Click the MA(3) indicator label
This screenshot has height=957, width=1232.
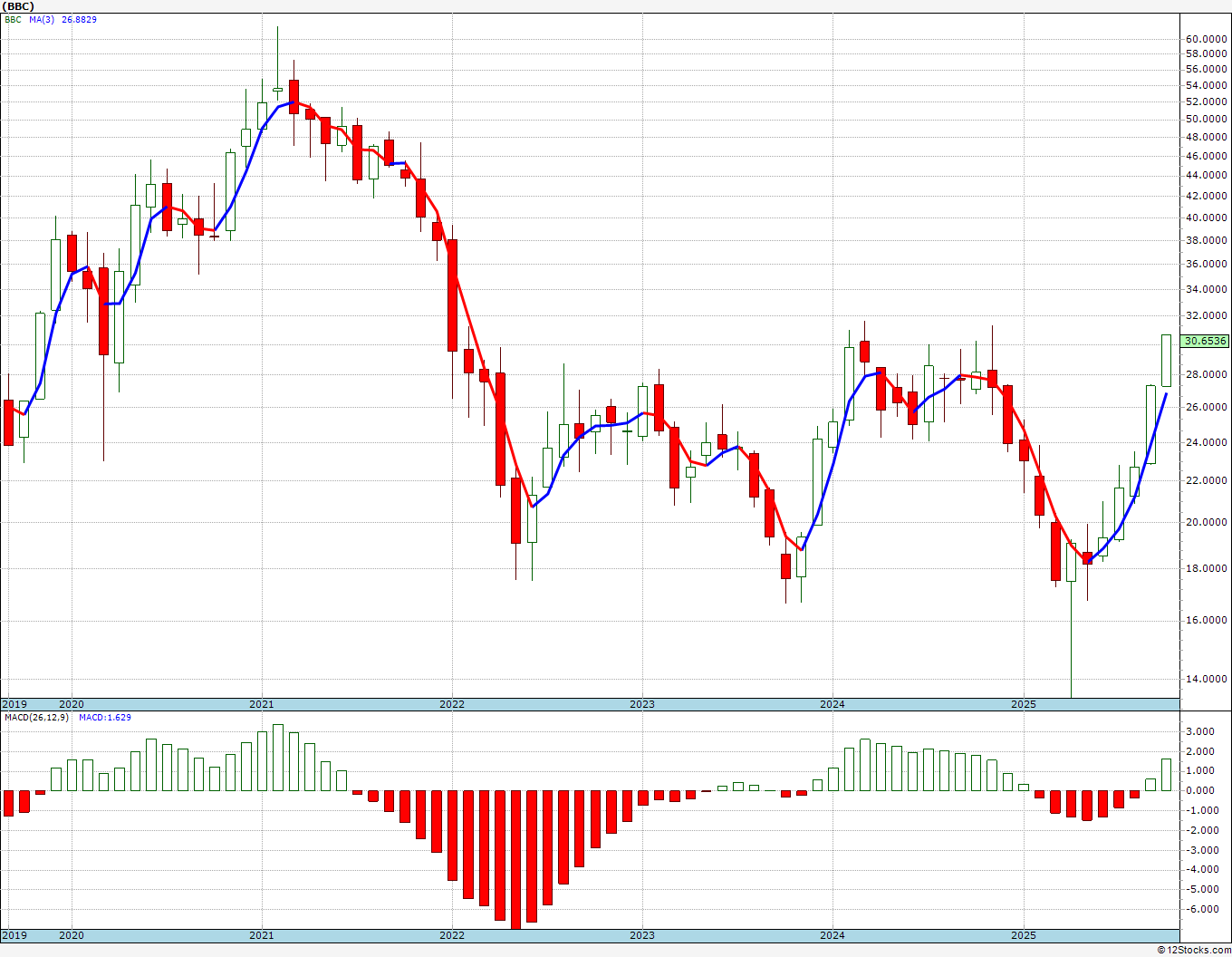[x=42, y=19]
